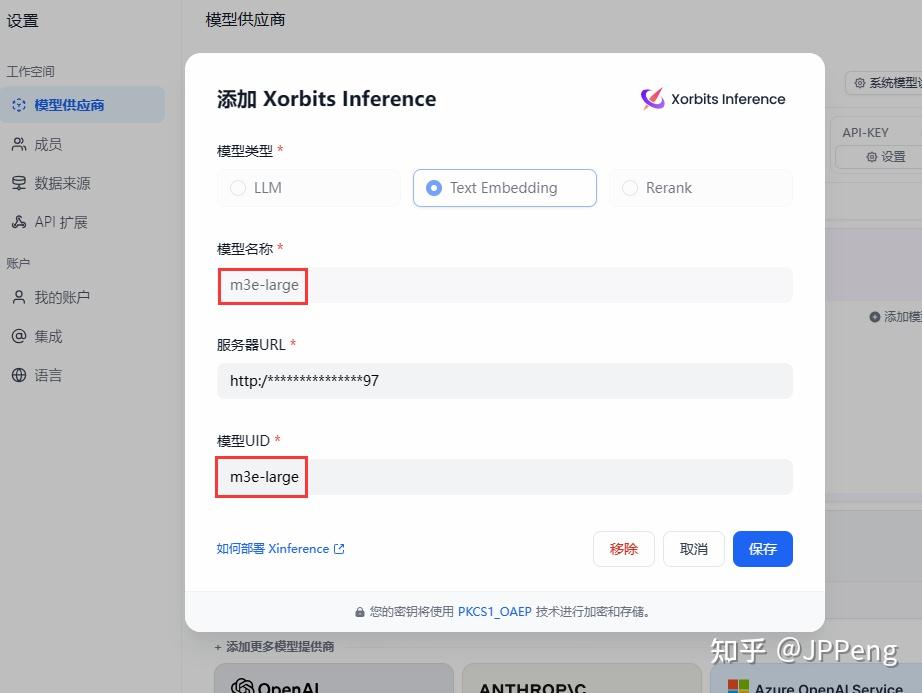
Task: Save the Xorbits Inference configuration
Action: [762, 548]
